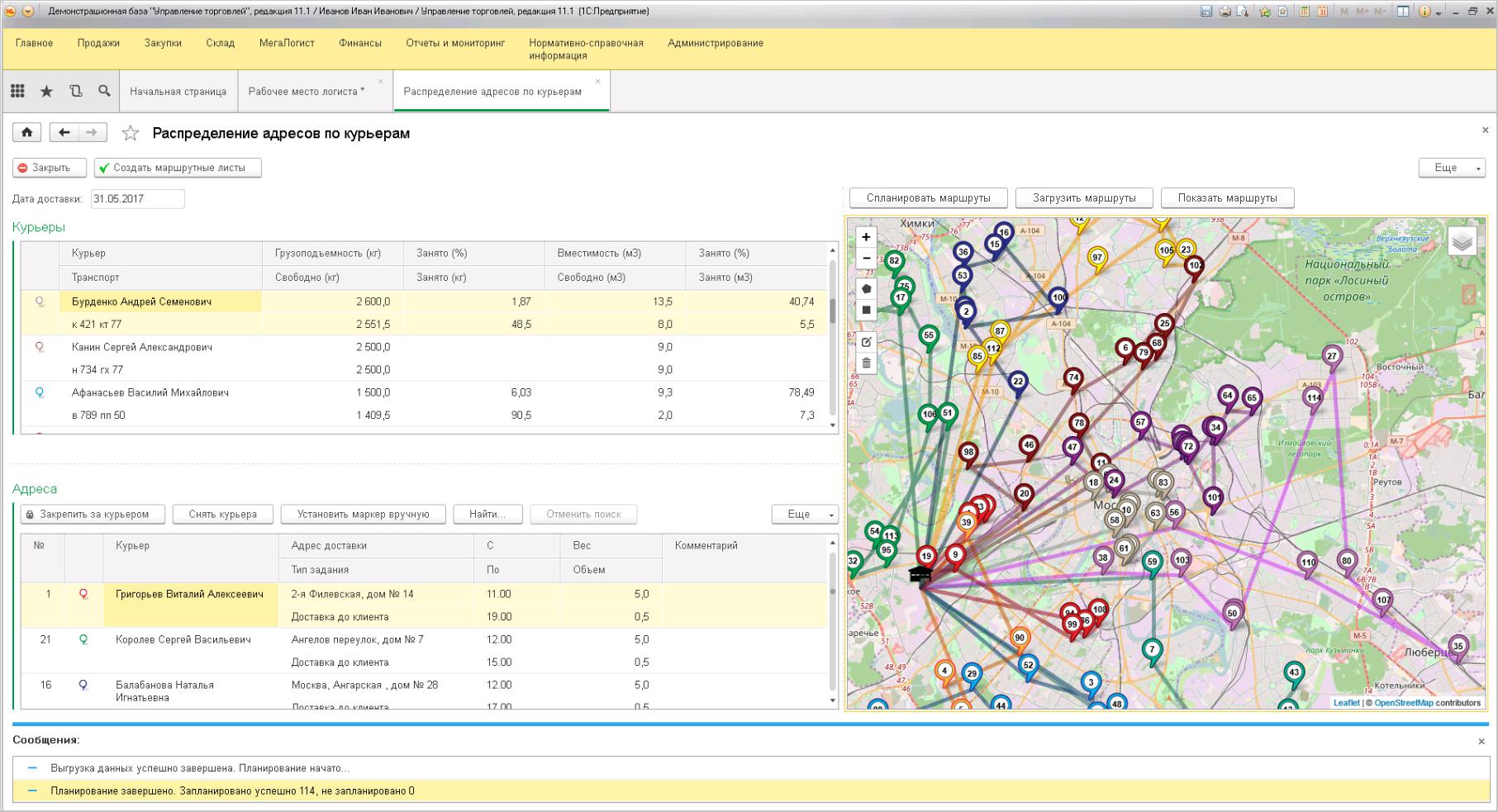Viewport: 1498px width, 812px height.
Task: Close the Сообщения messages panel
Action: (x=1481, y=741)
